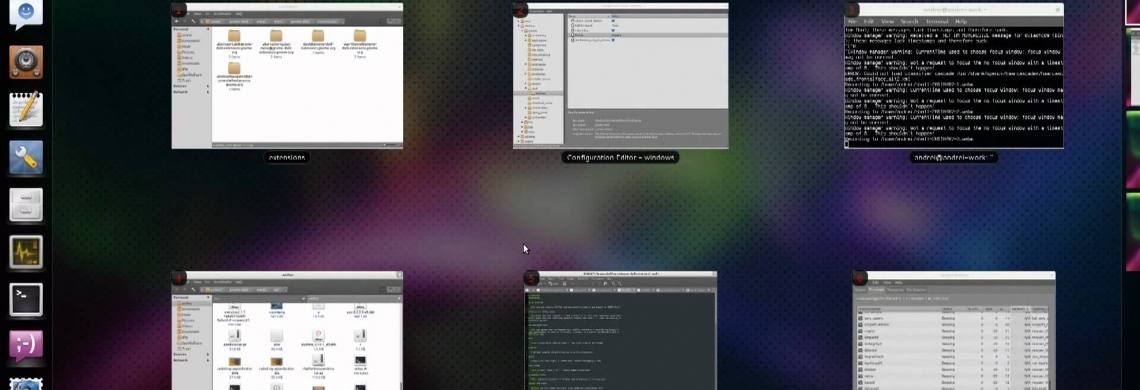Open the purple winking smiley chat icon
The width and height of the screenshot is (1140, 390).
point(26,347)
